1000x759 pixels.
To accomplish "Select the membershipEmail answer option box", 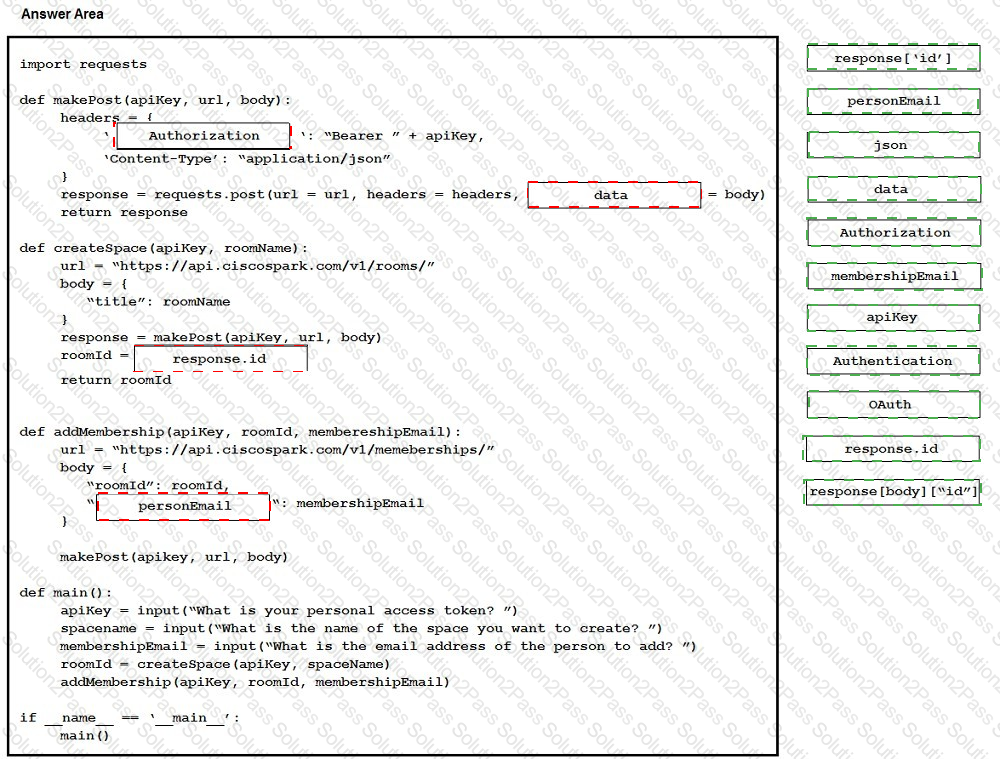I will tap(893, 276).
